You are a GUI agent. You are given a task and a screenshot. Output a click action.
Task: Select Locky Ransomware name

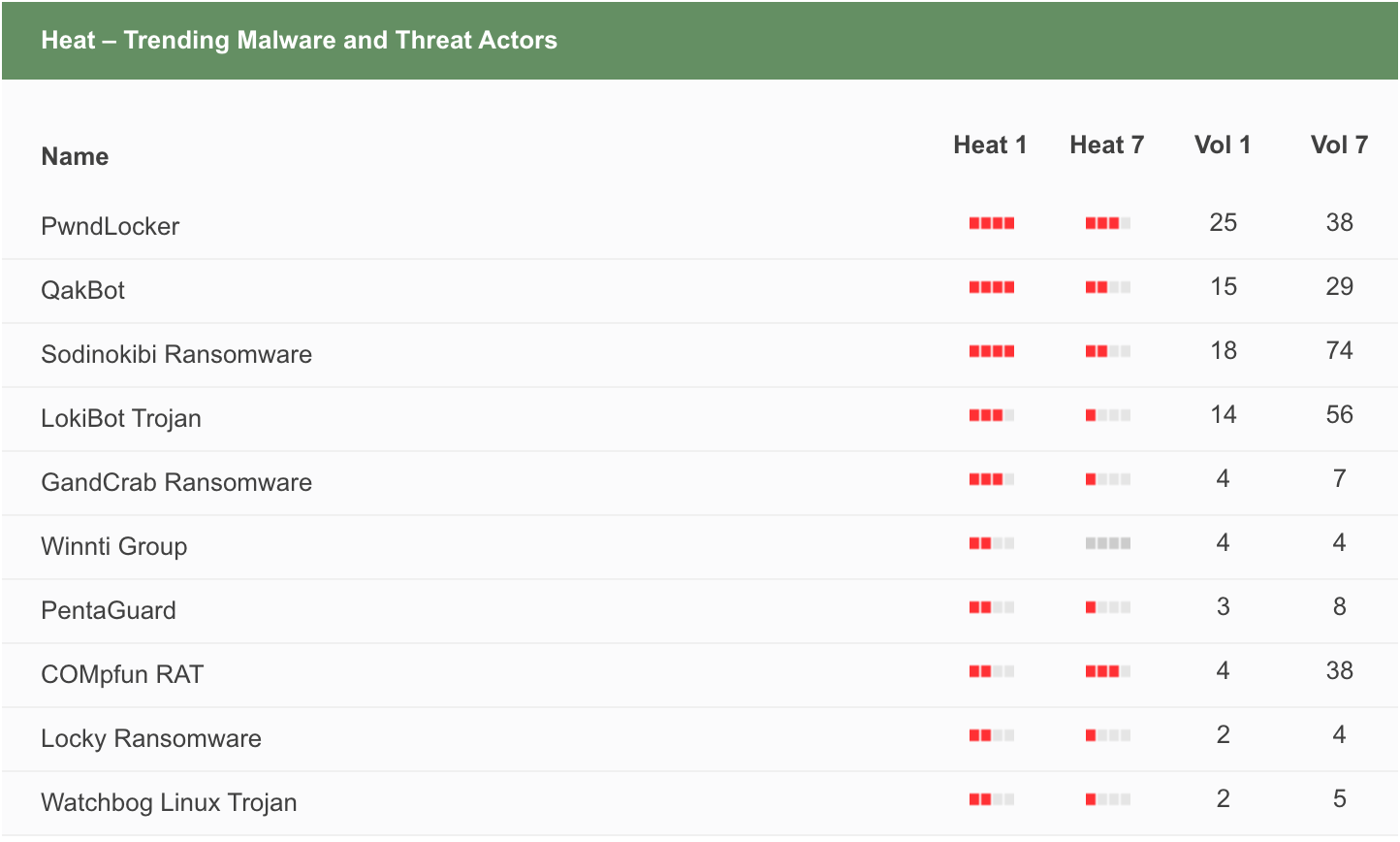click(151, 738)
